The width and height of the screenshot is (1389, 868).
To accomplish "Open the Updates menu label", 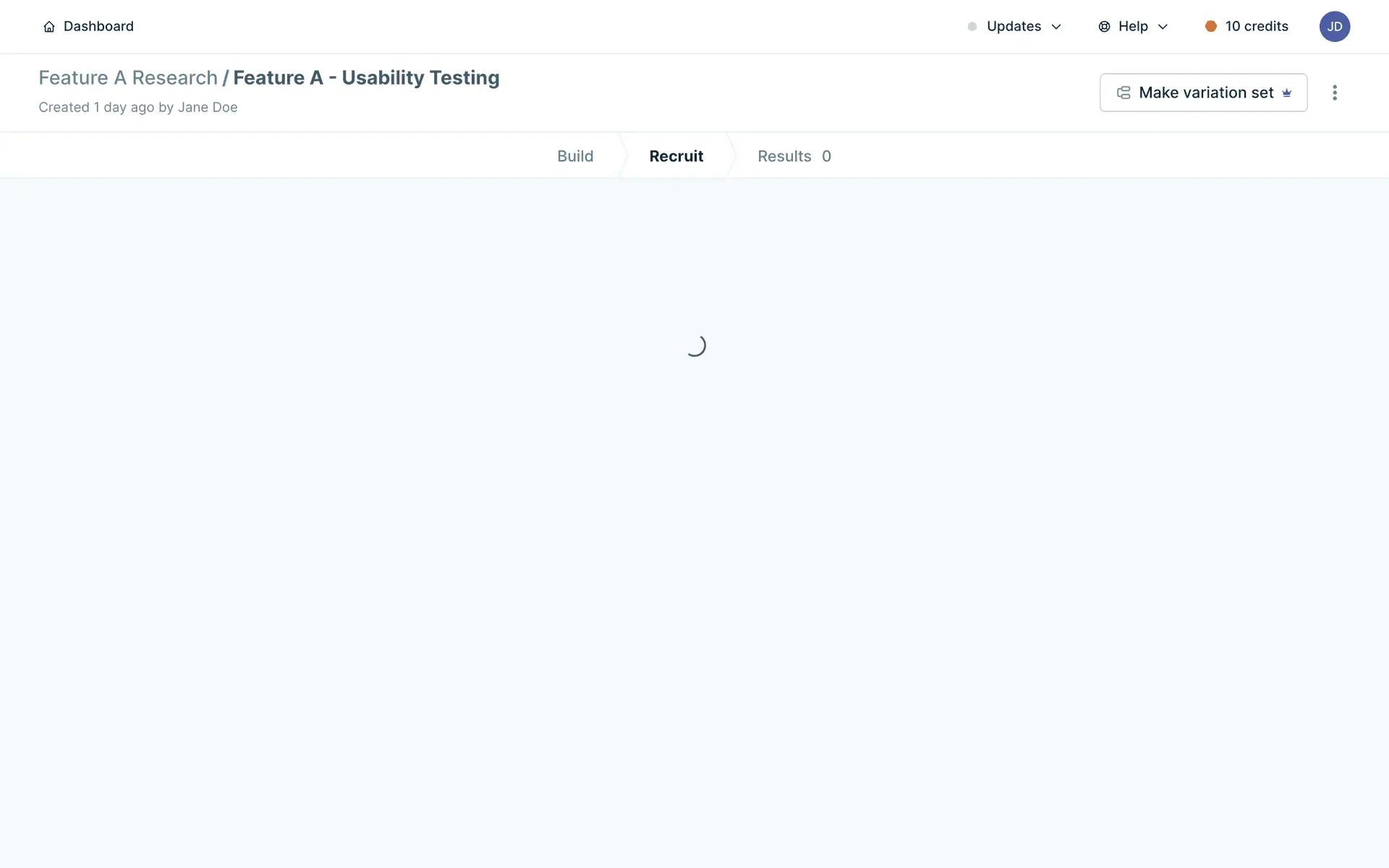I will coord(1014,27).
